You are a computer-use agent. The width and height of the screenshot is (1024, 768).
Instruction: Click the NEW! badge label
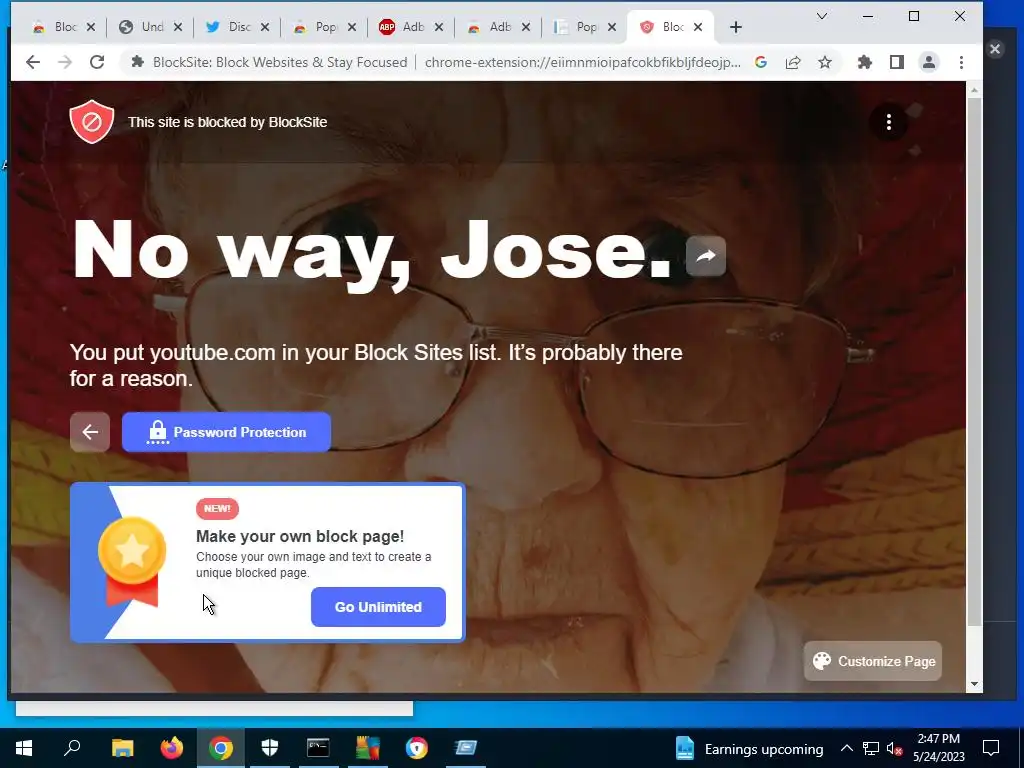point(217,509)
